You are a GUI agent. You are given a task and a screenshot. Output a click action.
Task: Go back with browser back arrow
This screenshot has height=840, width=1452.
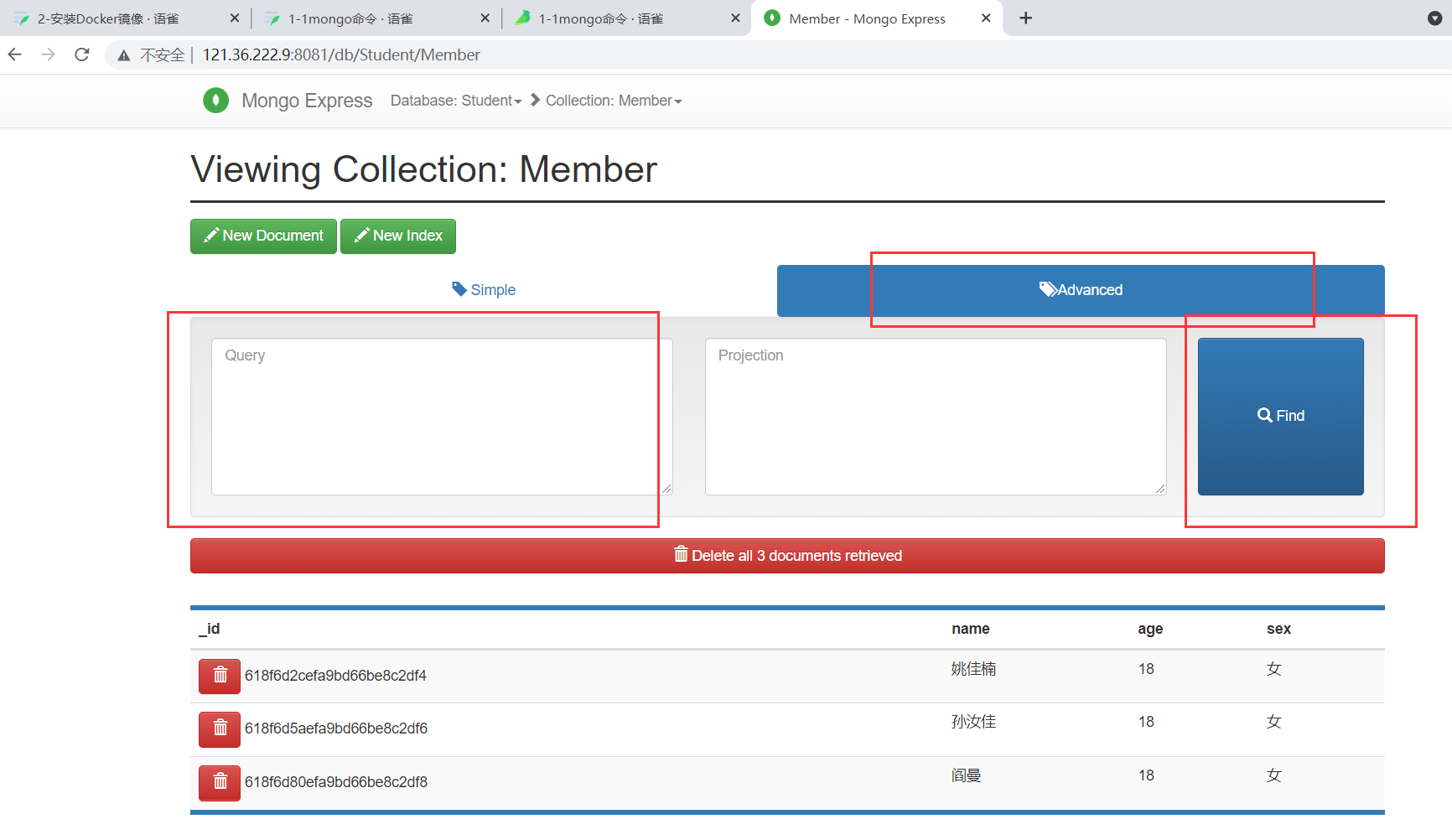pos(15,54)
